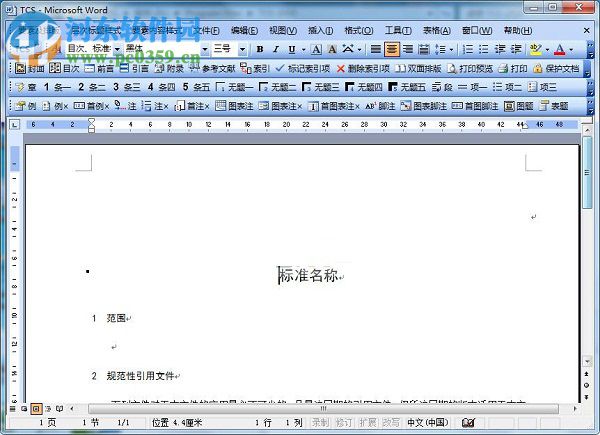This screenshot has width=600, height=435.
Task: Open the 插入(I) menu
Action: click(x=320, y=31)
